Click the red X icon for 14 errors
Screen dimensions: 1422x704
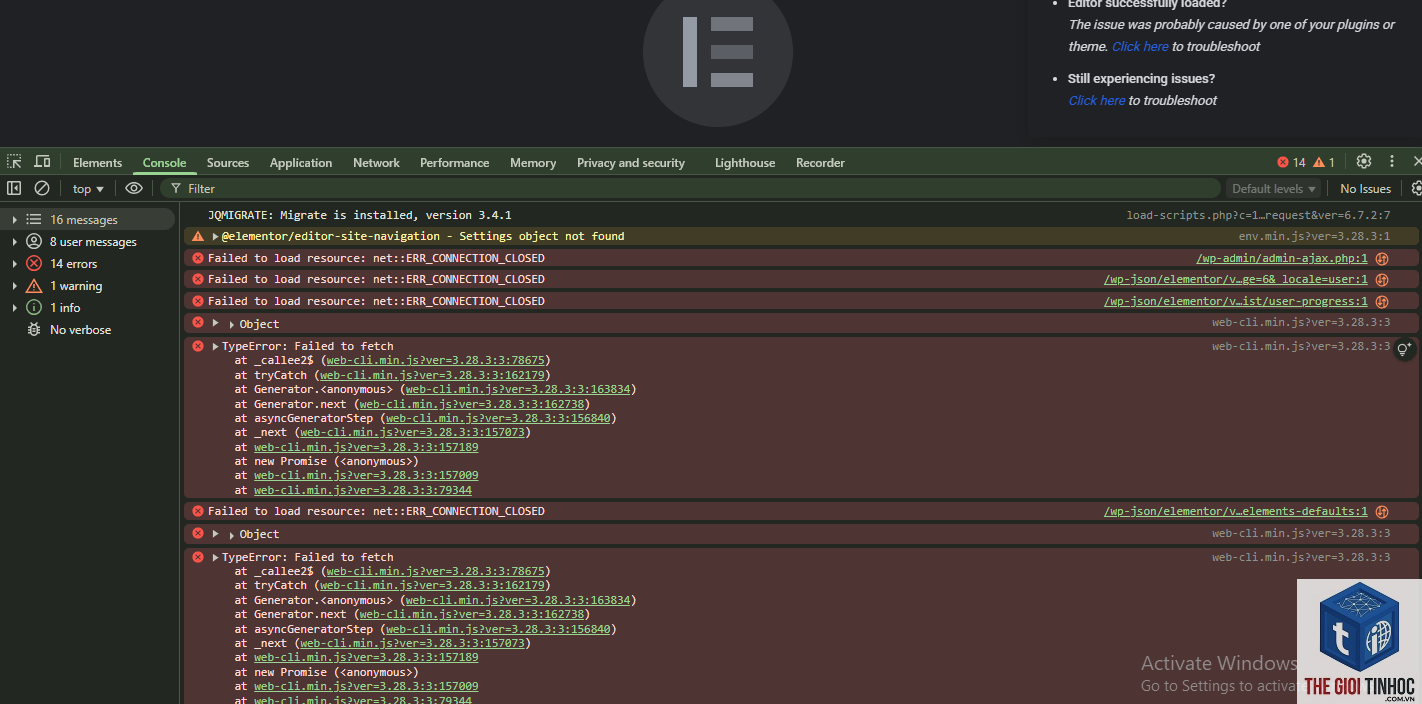coord(34,263)
